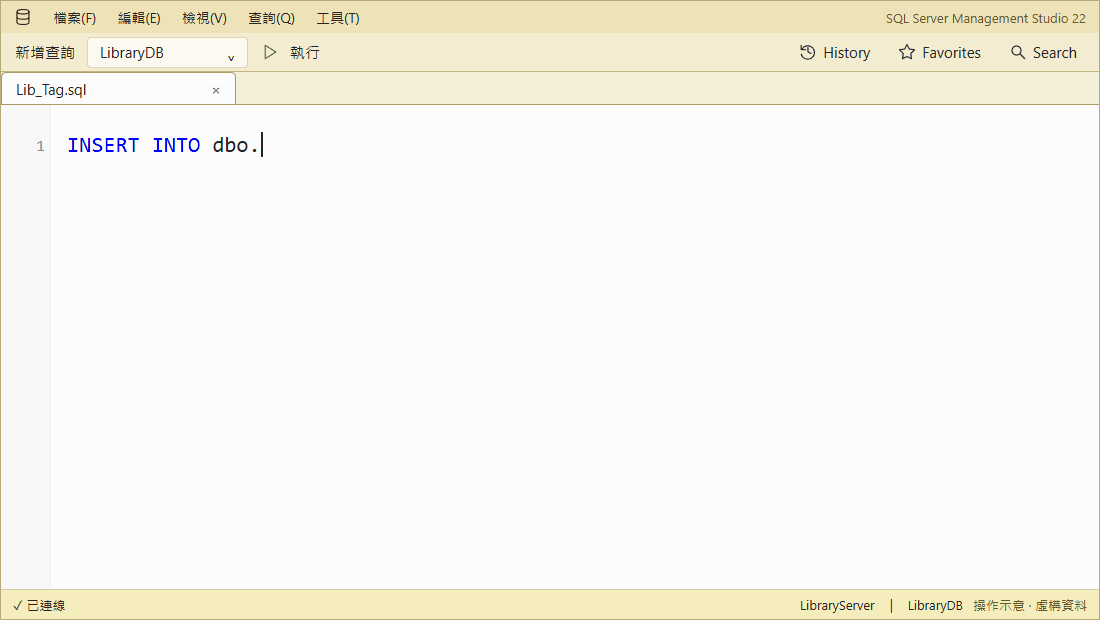
Task: Click the Favorites star icon
Action: pos(907,53)
